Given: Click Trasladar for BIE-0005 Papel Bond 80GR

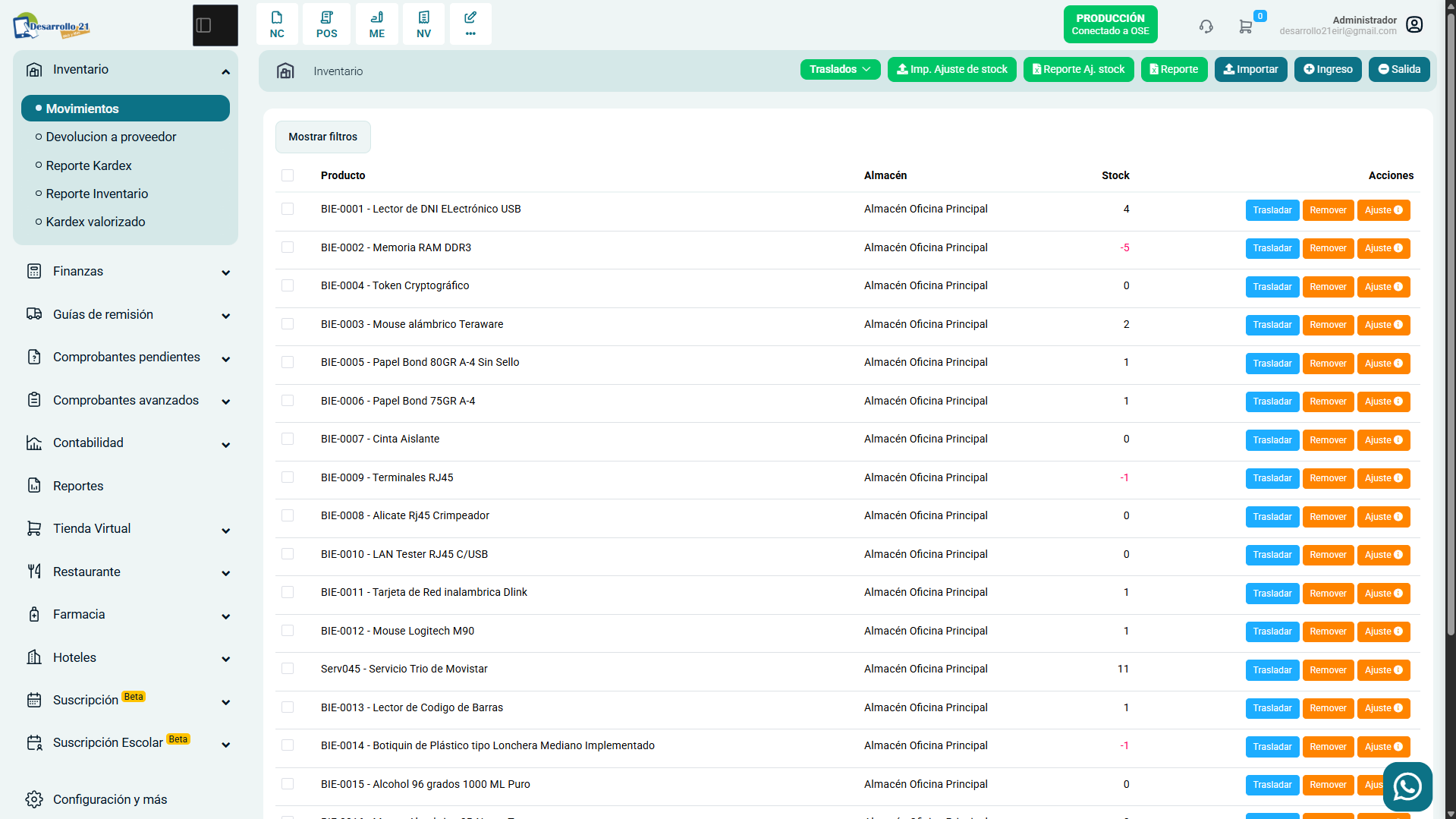Looking at the screenshot, I should pos(1272,364).
